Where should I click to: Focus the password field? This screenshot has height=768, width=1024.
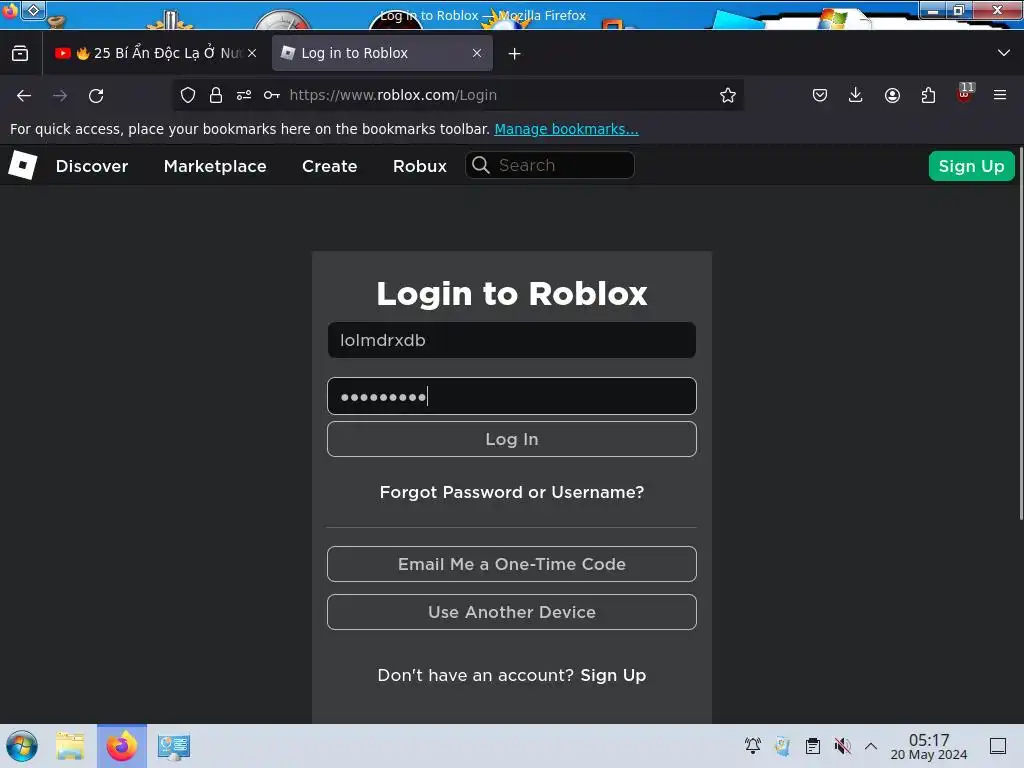(x=511, y=396)
